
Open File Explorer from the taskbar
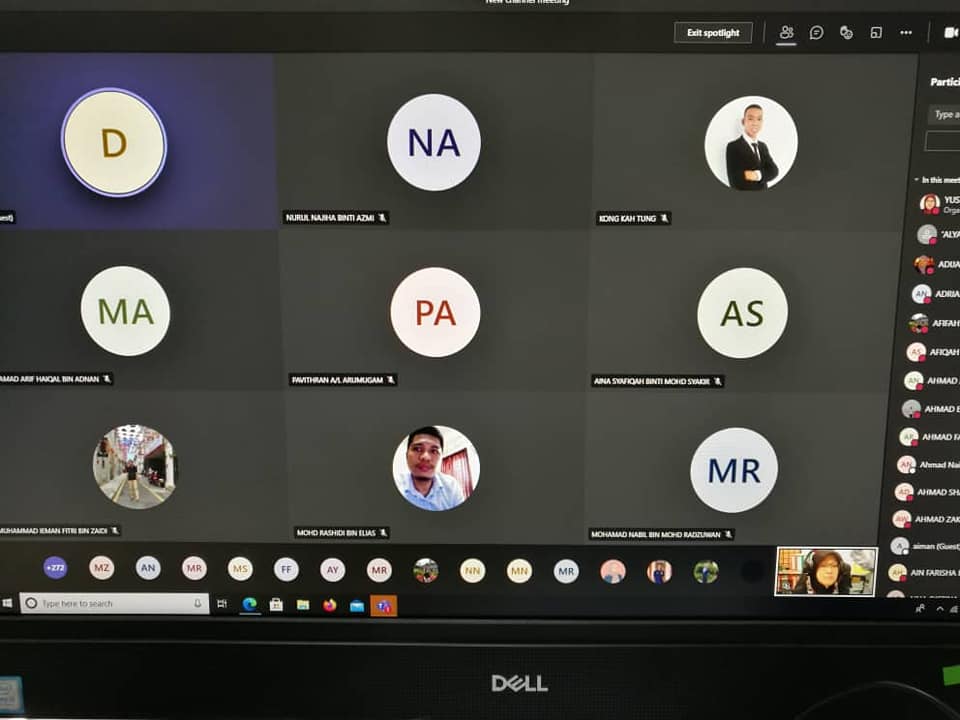[x=302, y=606]
